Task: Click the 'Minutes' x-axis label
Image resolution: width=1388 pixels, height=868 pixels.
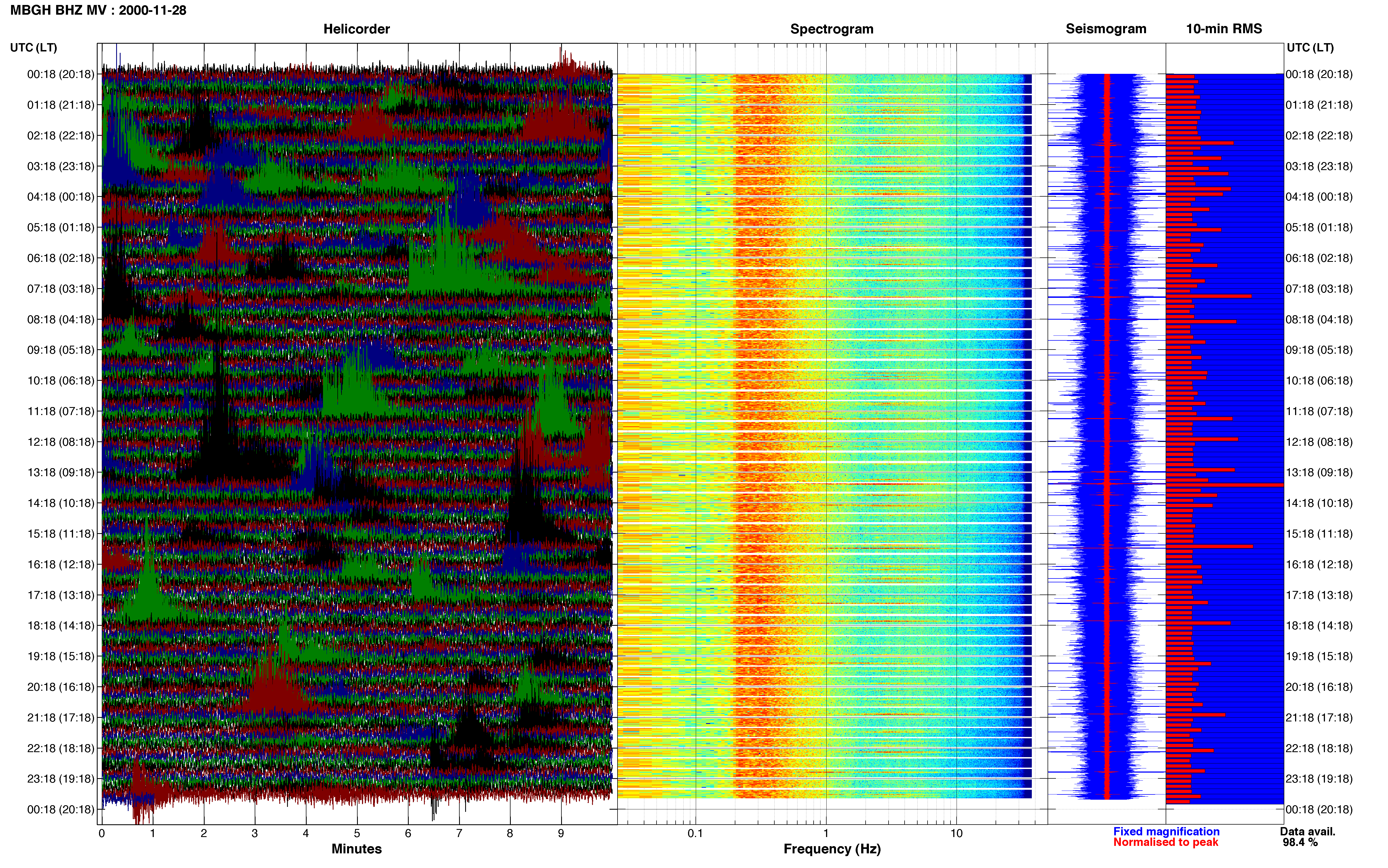Action: click(x=356, y=848)
